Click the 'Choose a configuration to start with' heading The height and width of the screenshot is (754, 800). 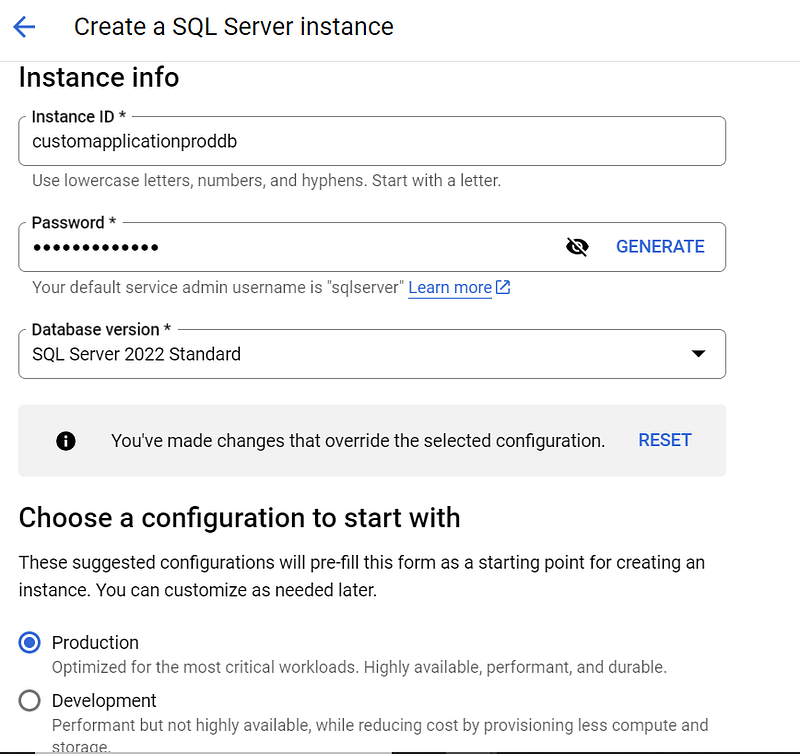tap(240, 518)
